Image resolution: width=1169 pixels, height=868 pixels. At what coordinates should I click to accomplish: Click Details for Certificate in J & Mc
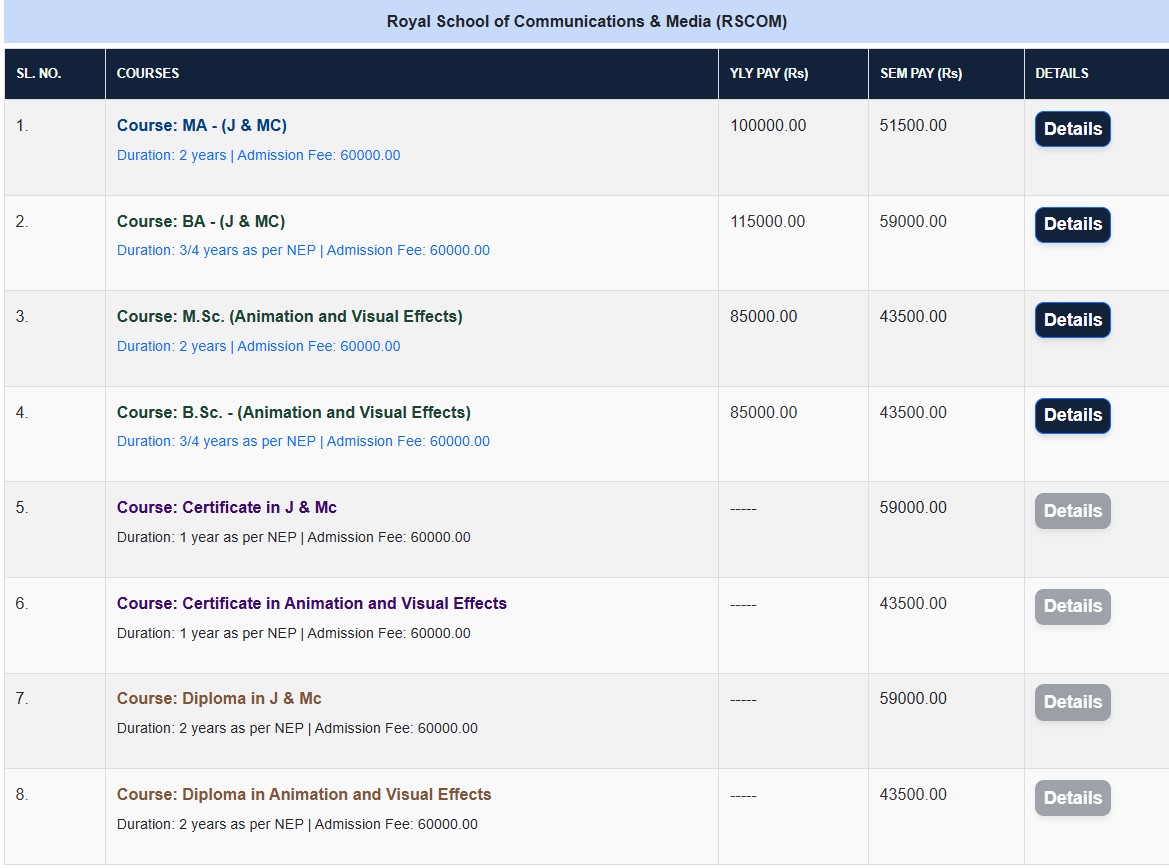pos(1072,511)
